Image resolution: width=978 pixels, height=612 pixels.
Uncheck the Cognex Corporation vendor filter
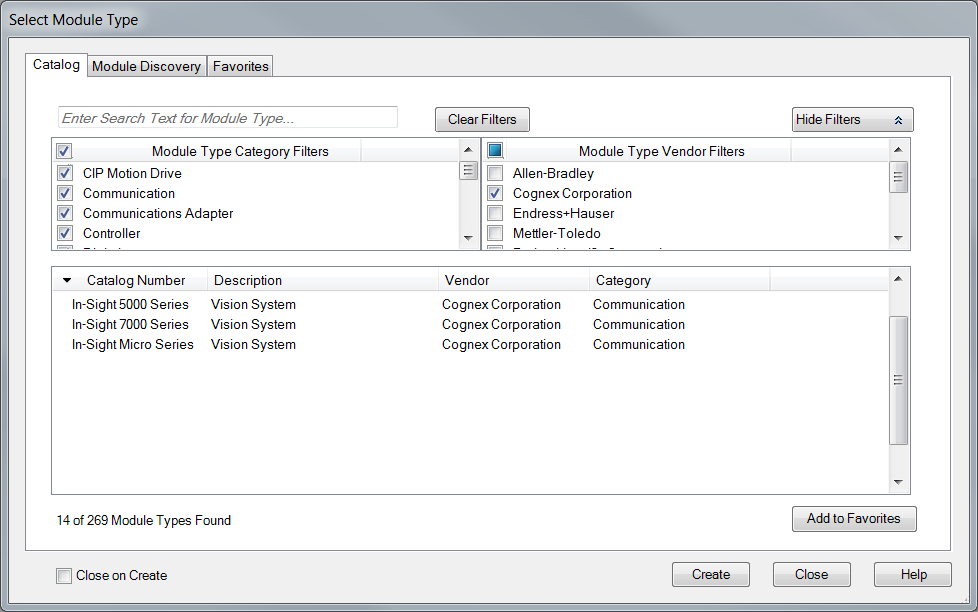(495, 194)
